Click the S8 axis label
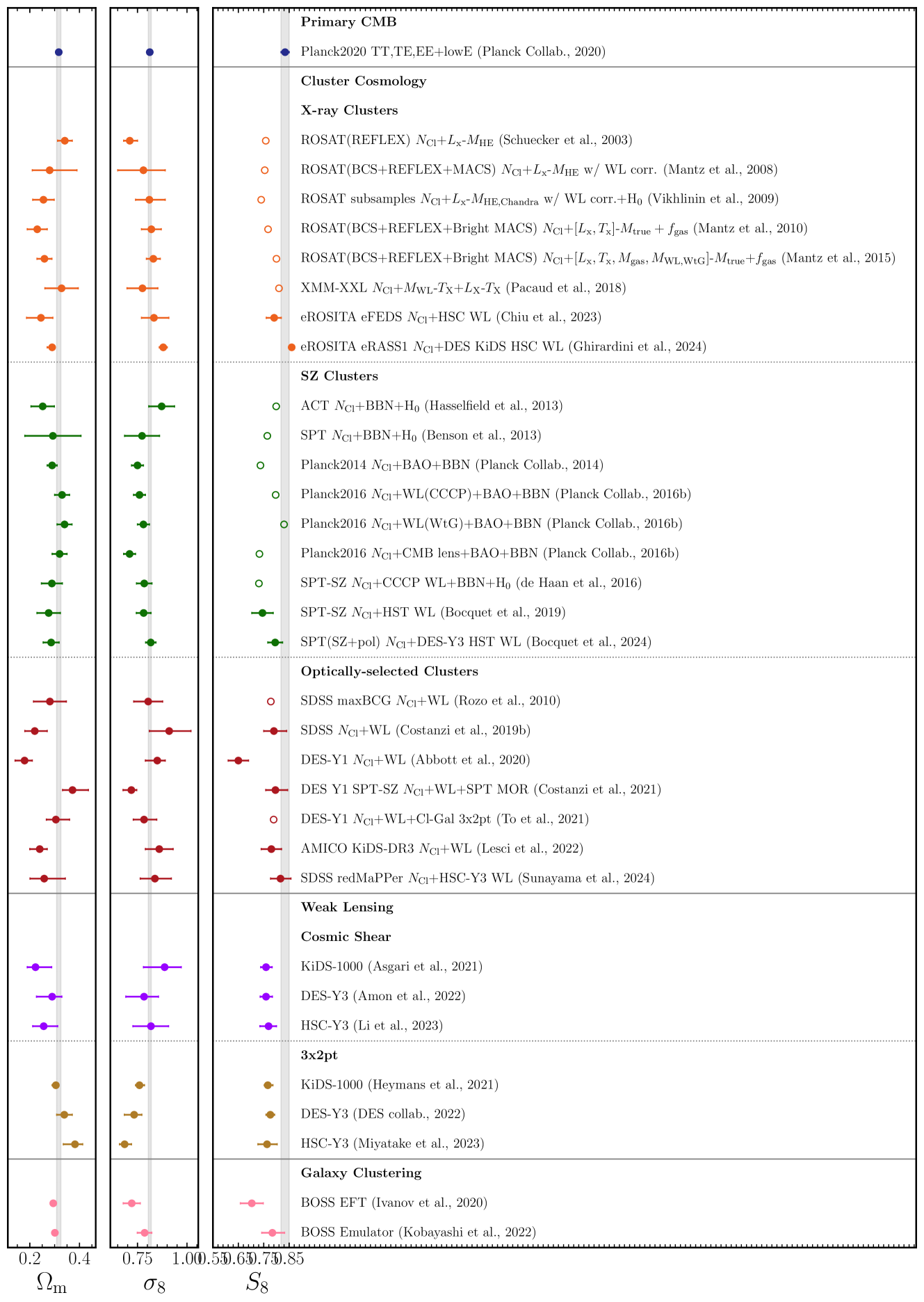 [257, 1284]
